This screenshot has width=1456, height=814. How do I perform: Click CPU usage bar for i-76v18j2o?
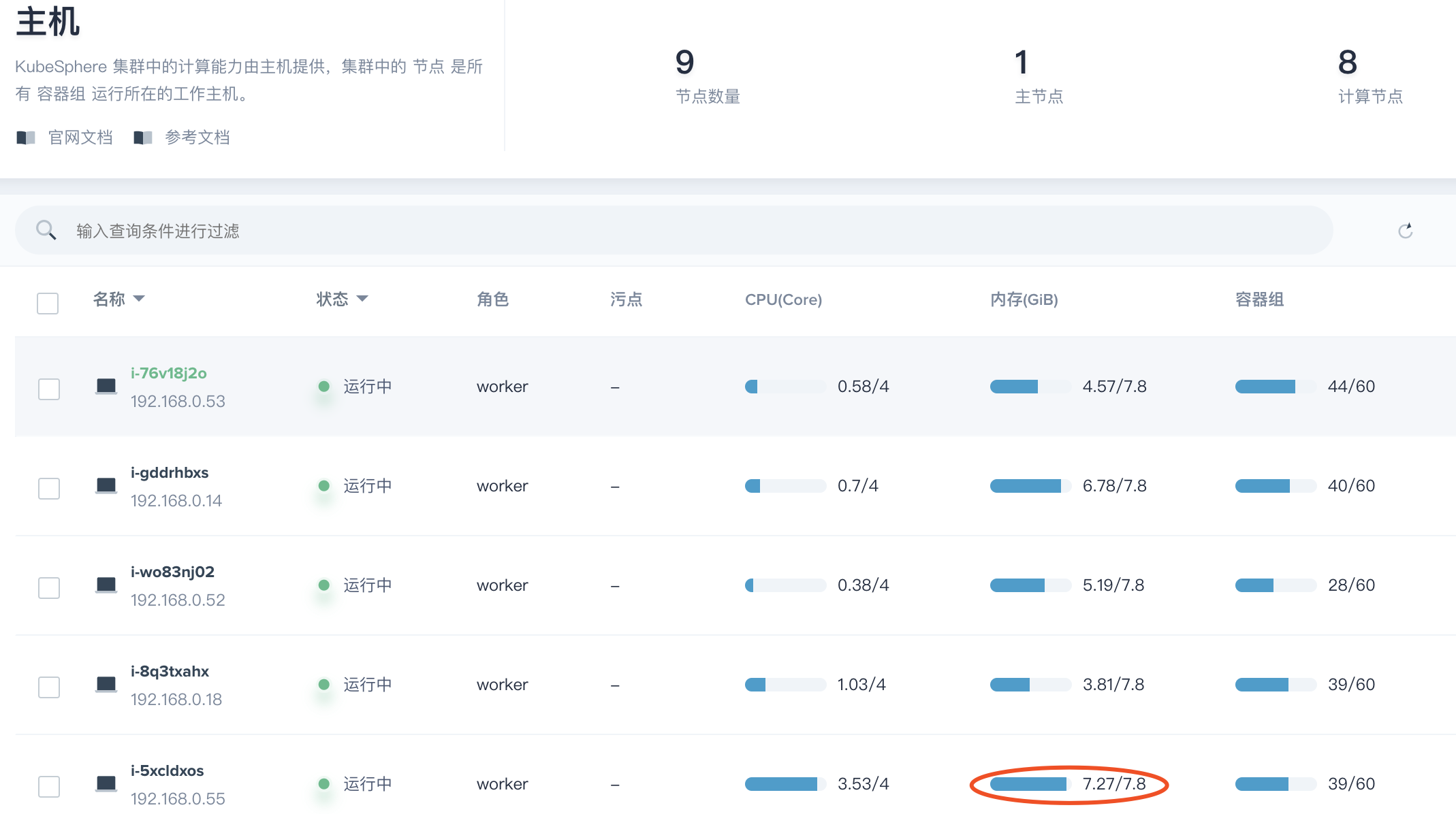tap(785, 387)
